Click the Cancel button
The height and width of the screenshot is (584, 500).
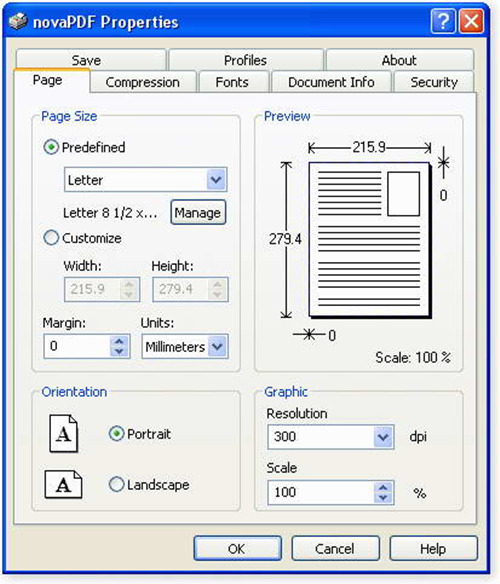(x=335, y=548)
